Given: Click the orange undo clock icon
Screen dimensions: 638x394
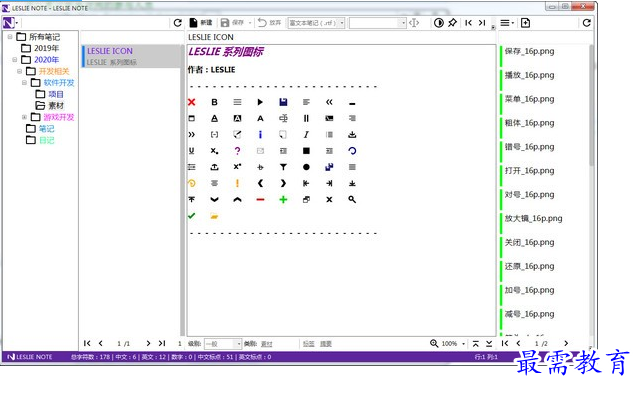Looking at the screenshot, I should pyautogui.click(x=192, y=183).
